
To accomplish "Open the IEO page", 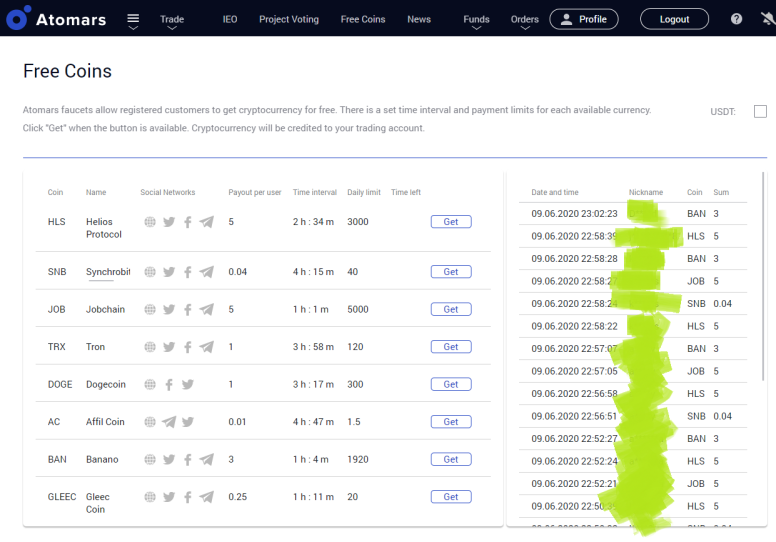I will 230,19.
